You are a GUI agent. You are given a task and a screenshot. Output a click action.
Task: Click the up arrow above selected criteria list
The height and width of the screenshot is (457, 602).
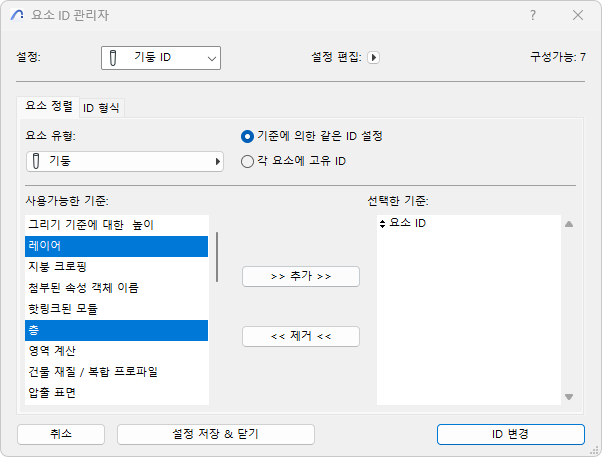[x=568, y=224]
